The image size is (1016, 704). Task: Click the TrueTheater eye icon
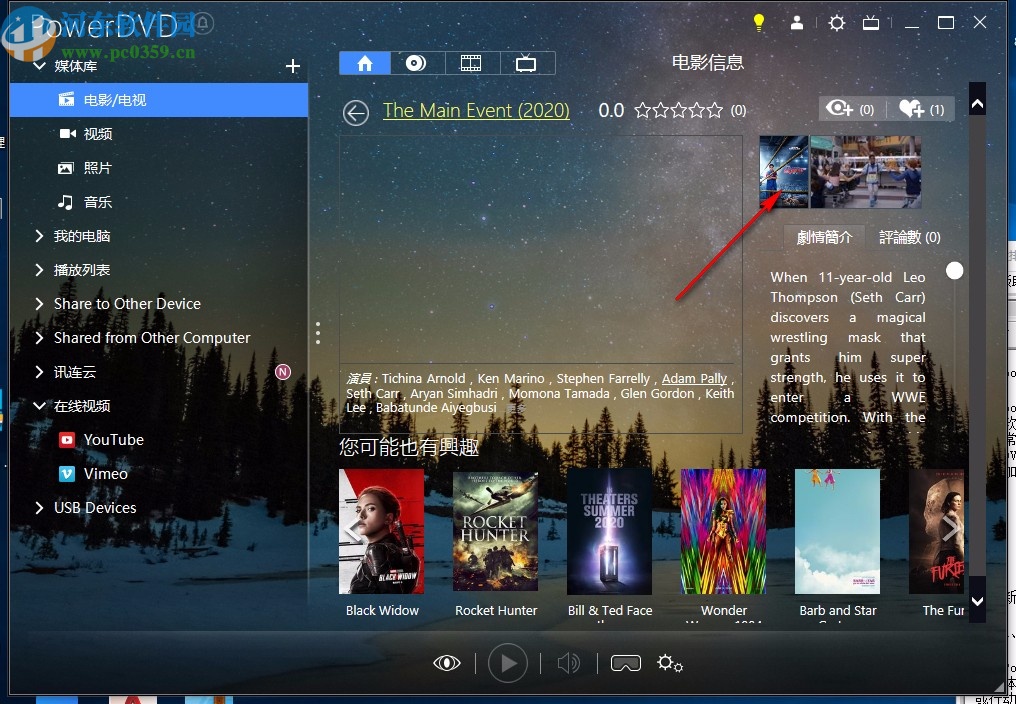point(446,663)
